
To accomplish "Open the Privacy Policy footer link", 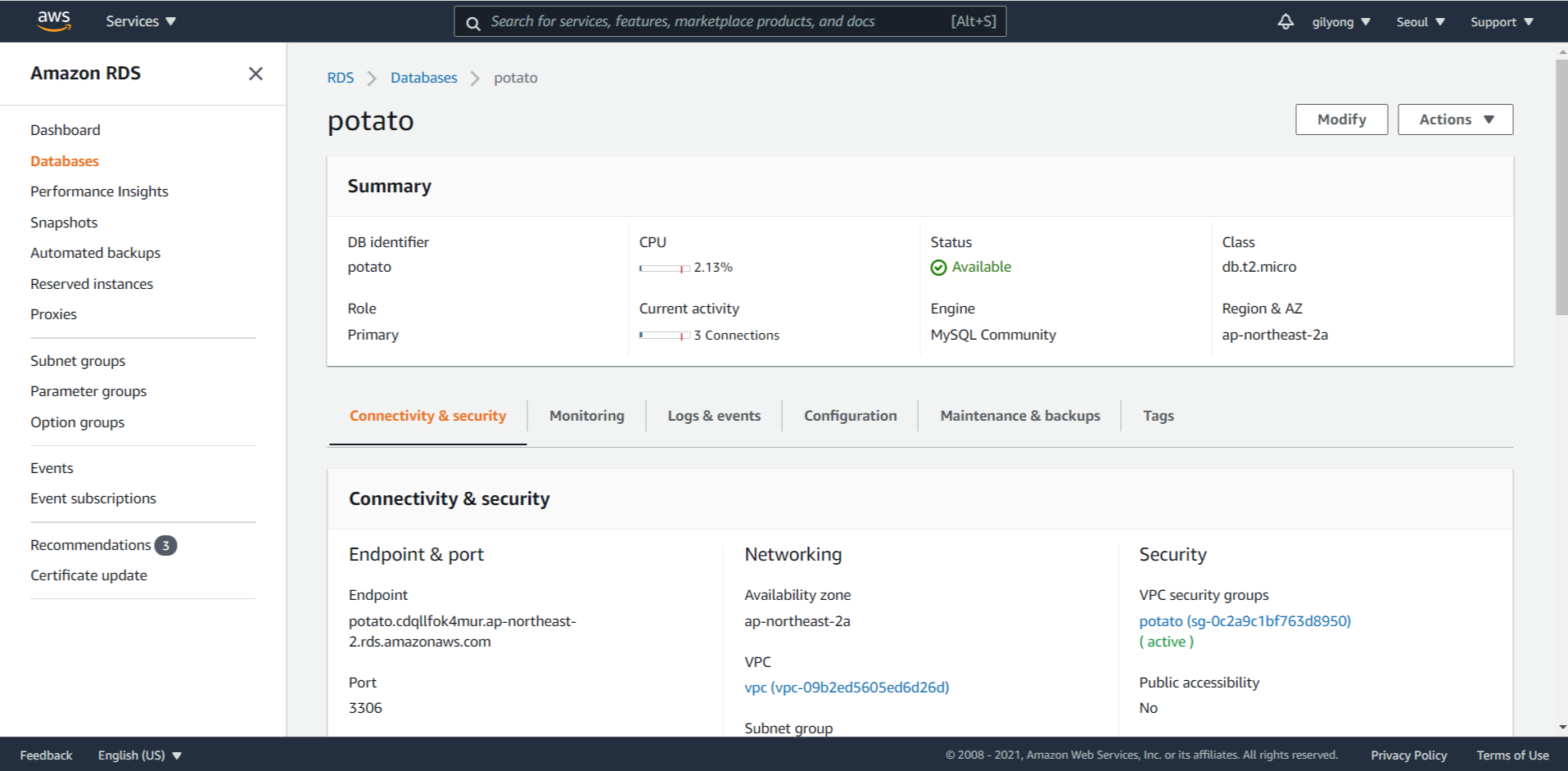I will [1408, 755].
